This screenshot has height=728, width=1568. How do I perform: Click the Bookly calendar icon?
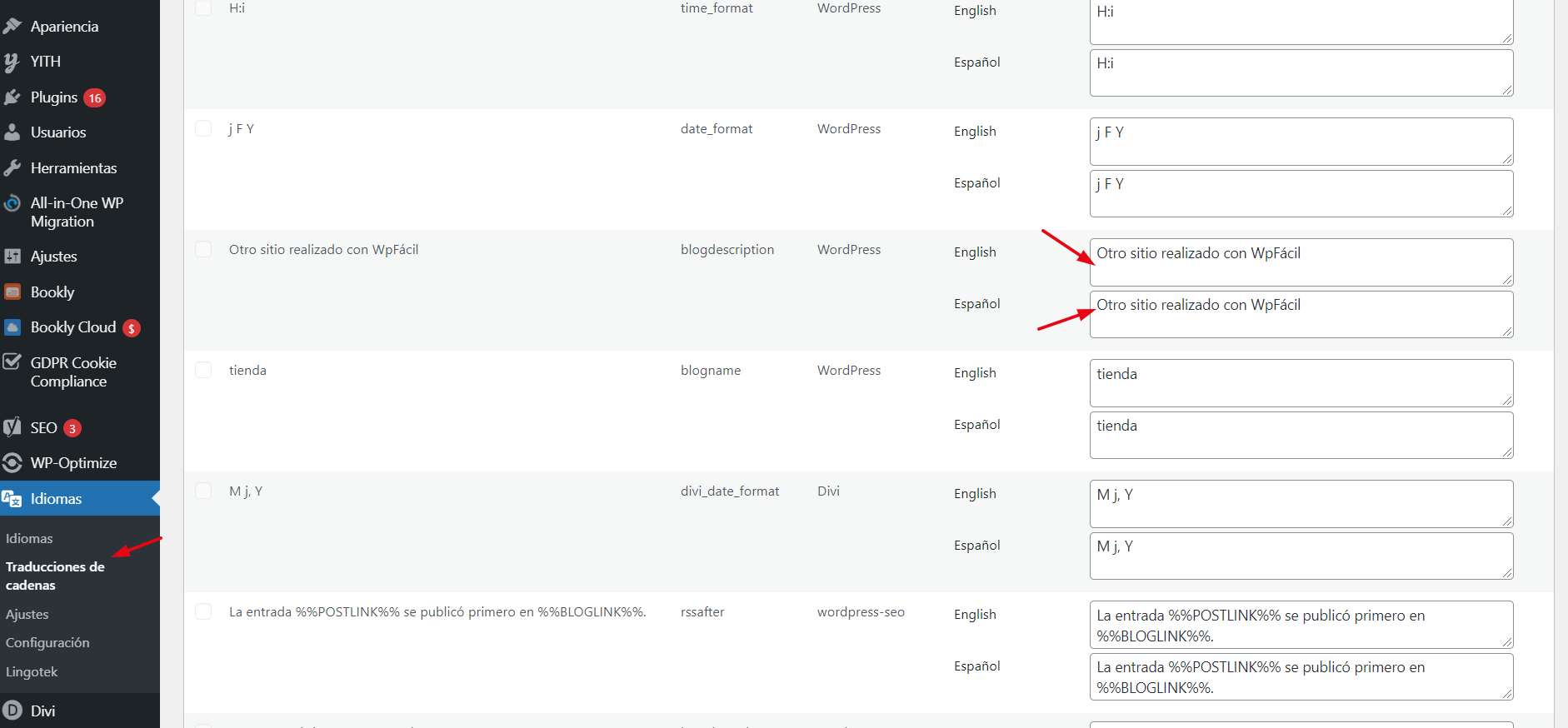pyautogui.click(x=12, y=292)
